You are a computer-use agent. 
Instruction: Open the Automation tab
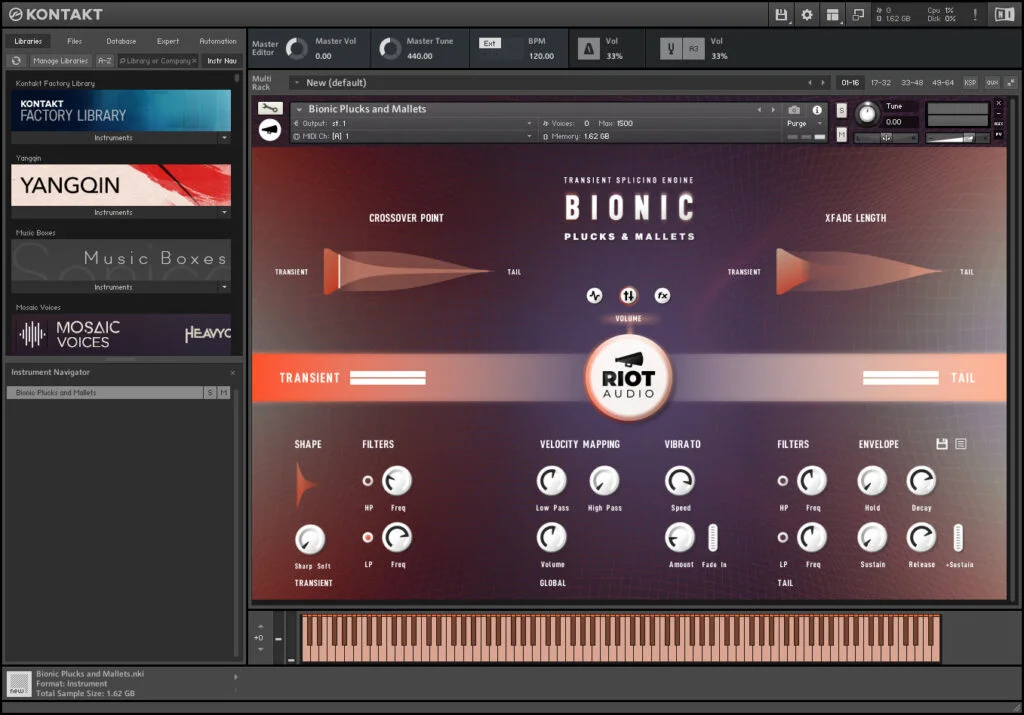point(218,41)
